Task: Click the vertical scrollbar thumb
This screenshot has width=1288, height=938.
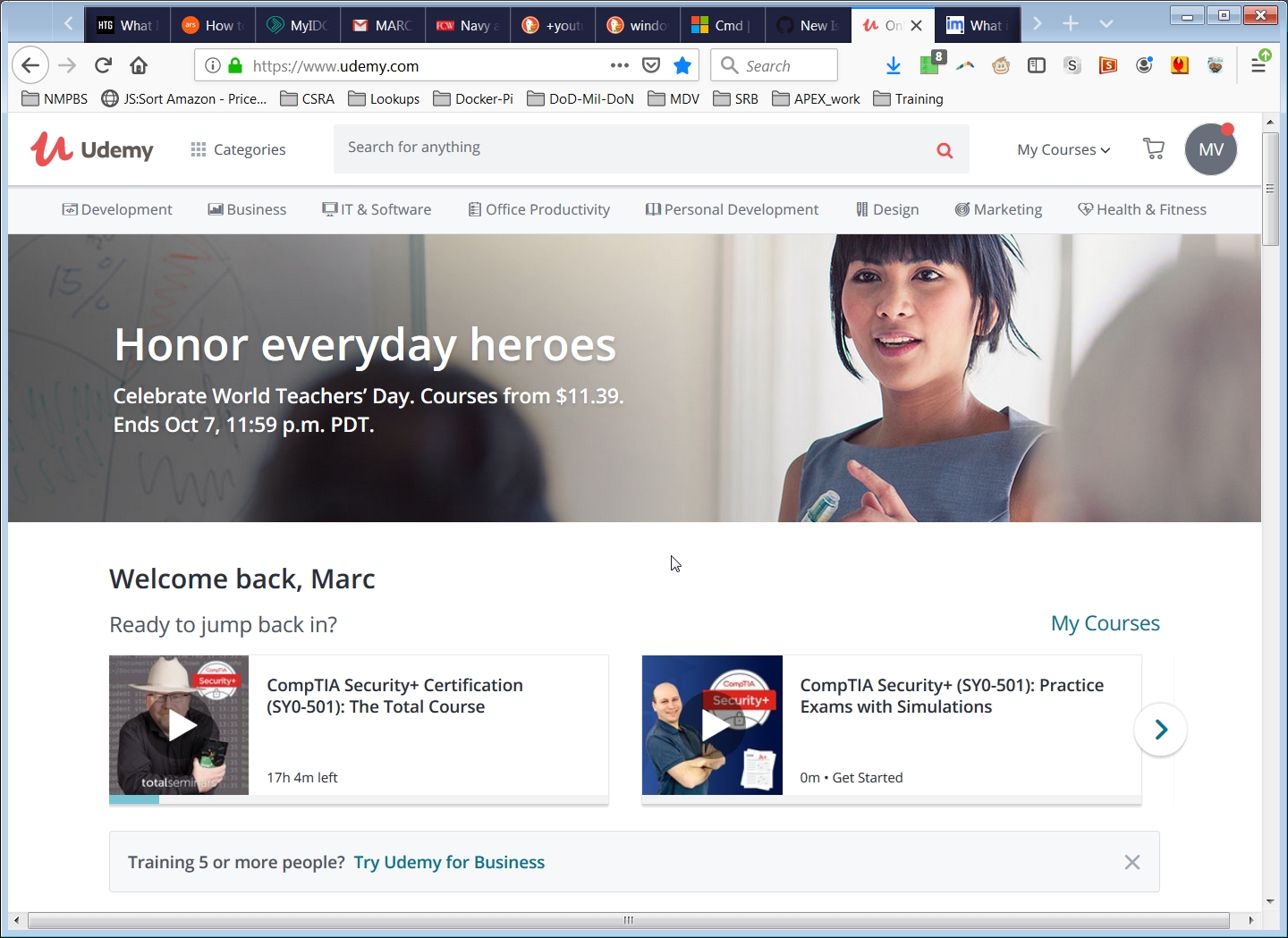Action: 1270,188
